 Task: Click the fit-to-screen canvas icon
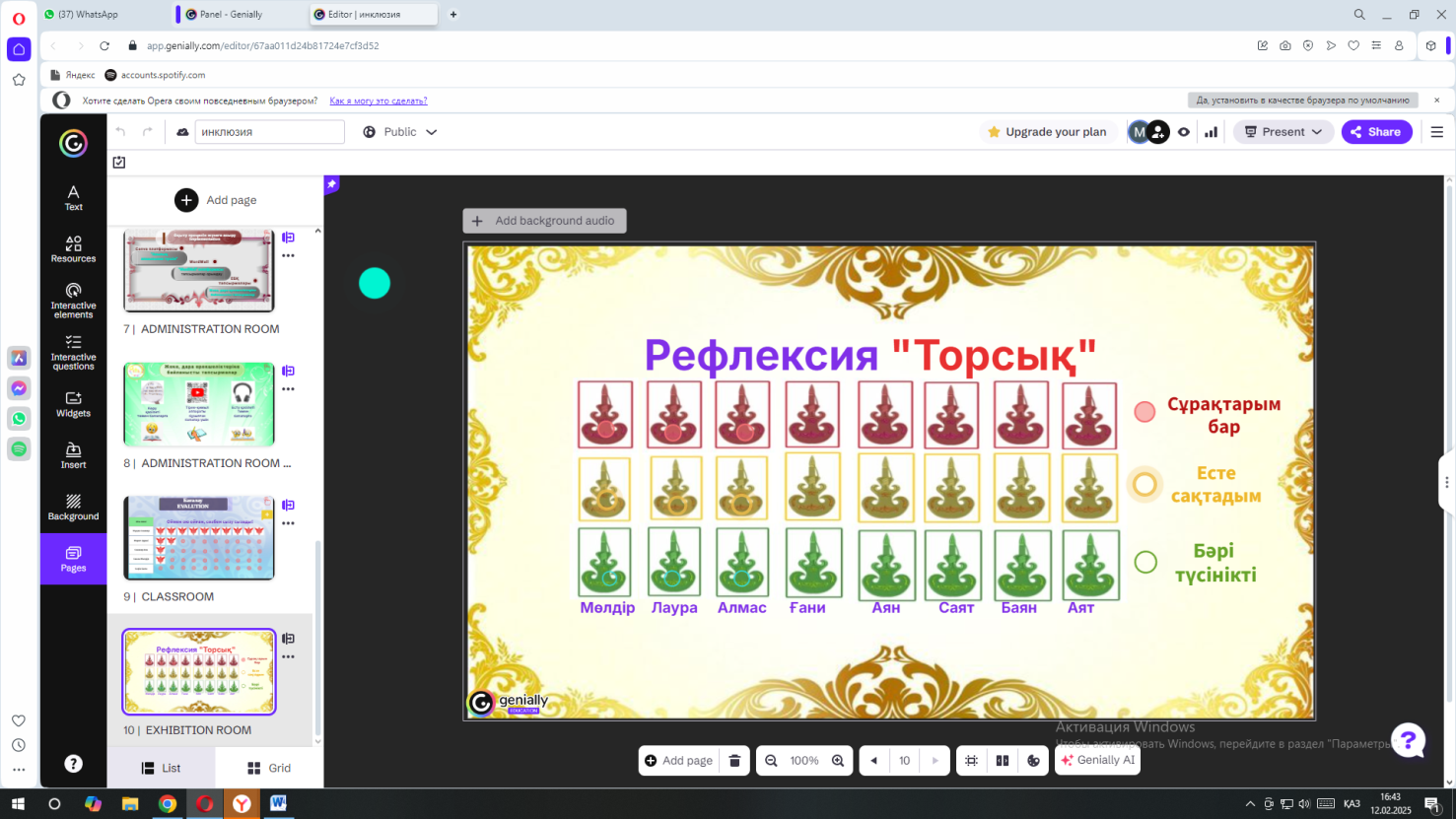(x=971, y=761)
